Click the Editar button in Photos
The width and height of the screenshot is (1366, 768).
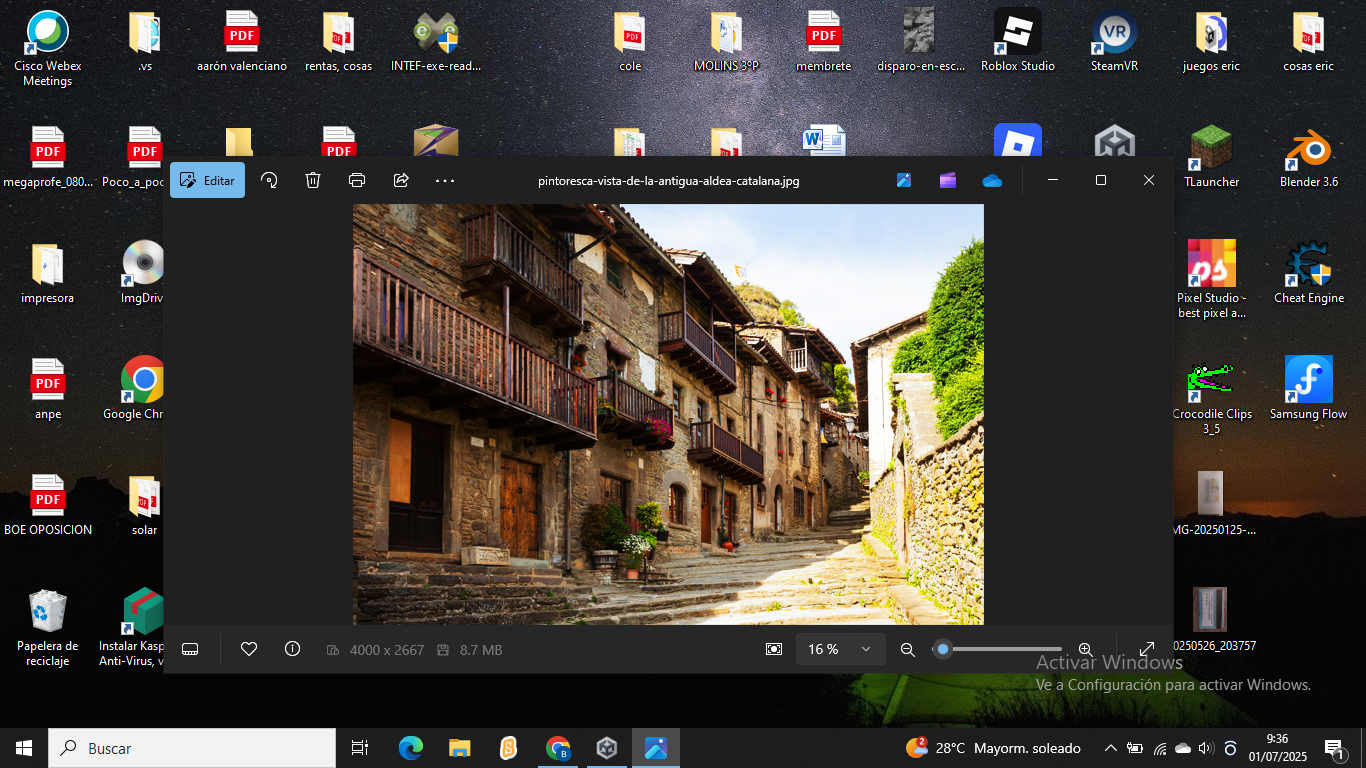point(207,181)
